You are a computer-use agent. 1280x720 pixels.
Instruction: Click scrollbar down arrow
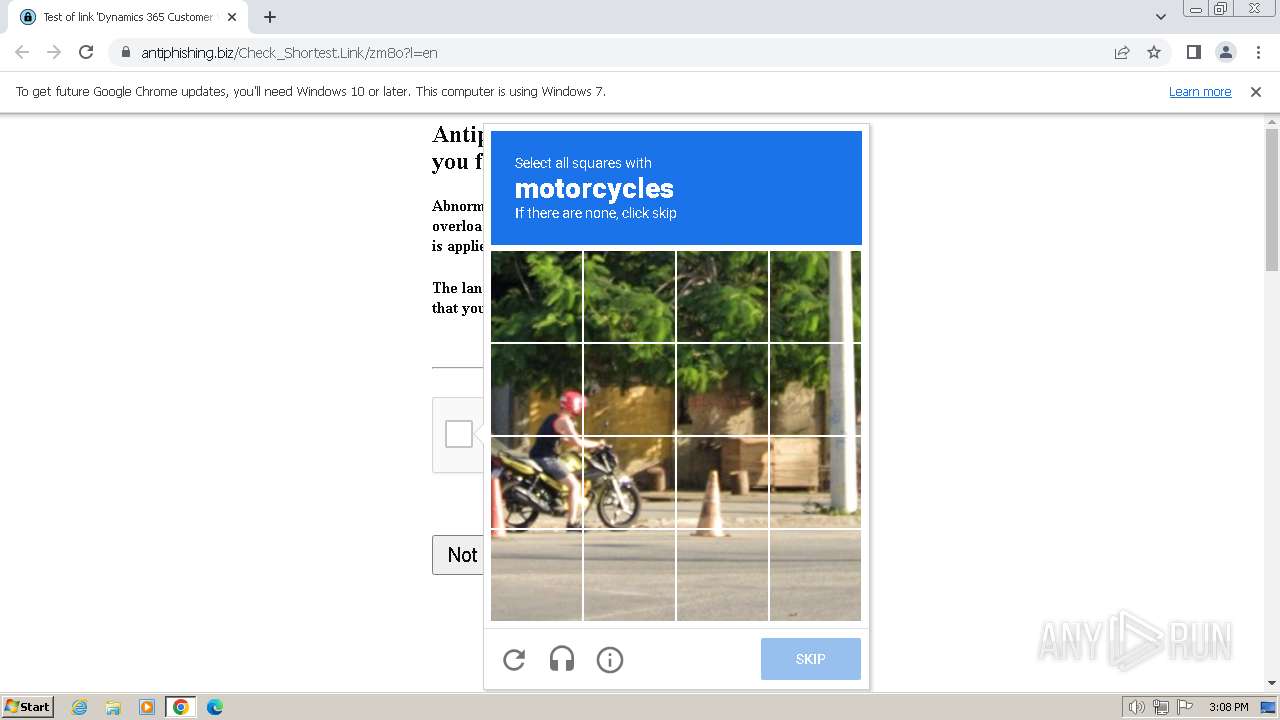point(1272,683)
